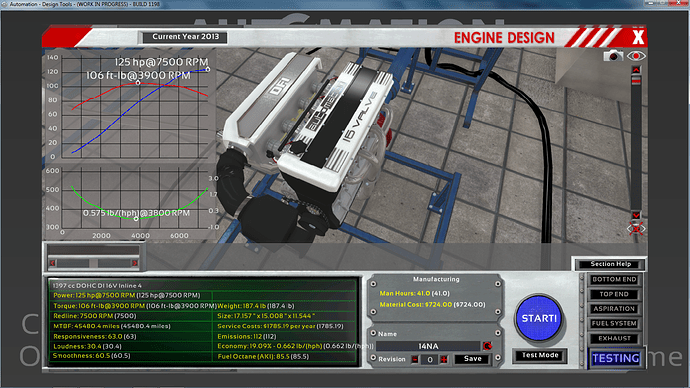
Task: Click the left red arrow below graphs
Action: pyautogui.click(x=52, y=263)
